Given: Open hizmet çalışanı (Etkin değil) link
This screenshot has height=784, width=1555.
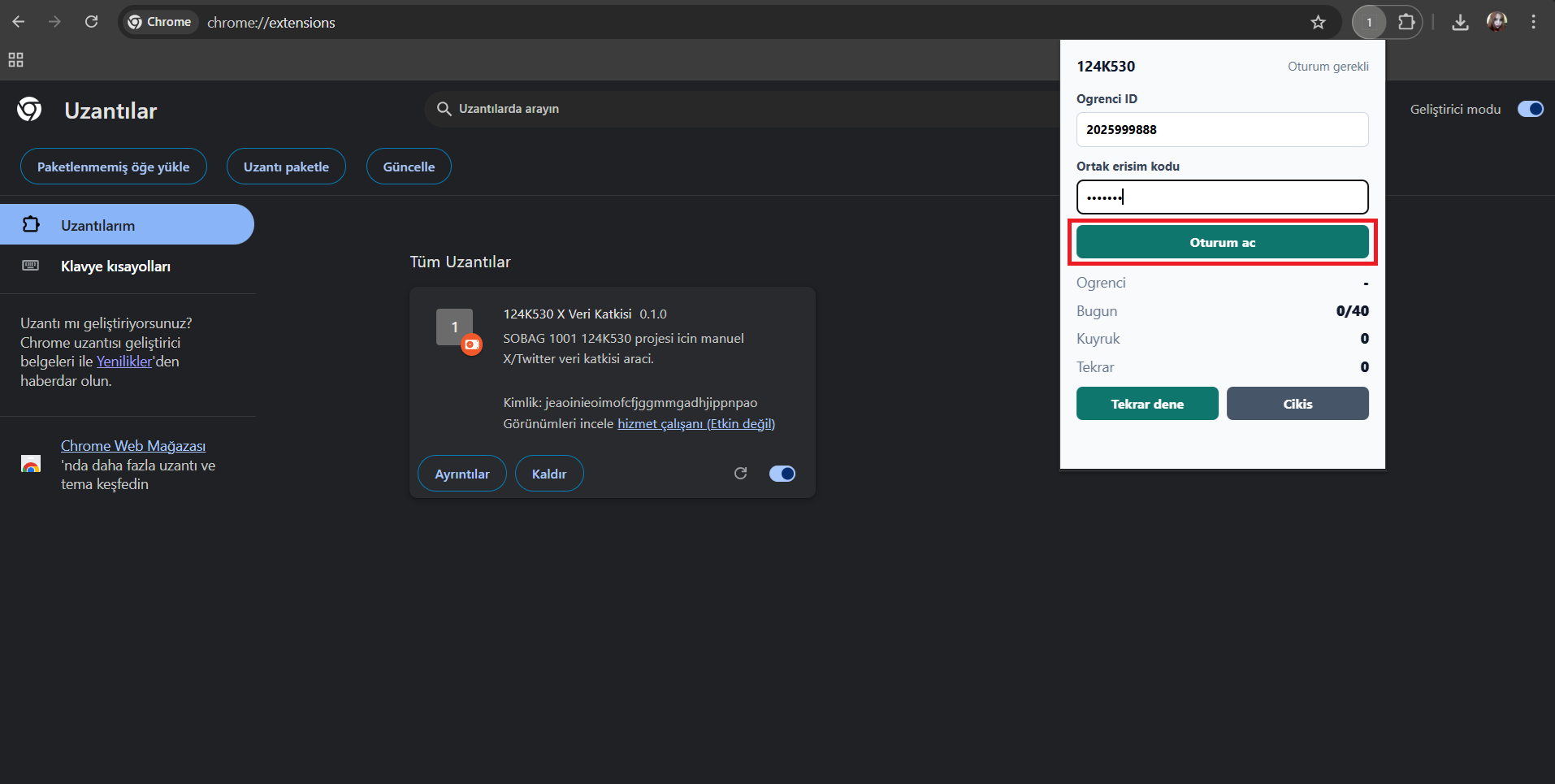Looking at the screenshot, I should click(696, 423).
